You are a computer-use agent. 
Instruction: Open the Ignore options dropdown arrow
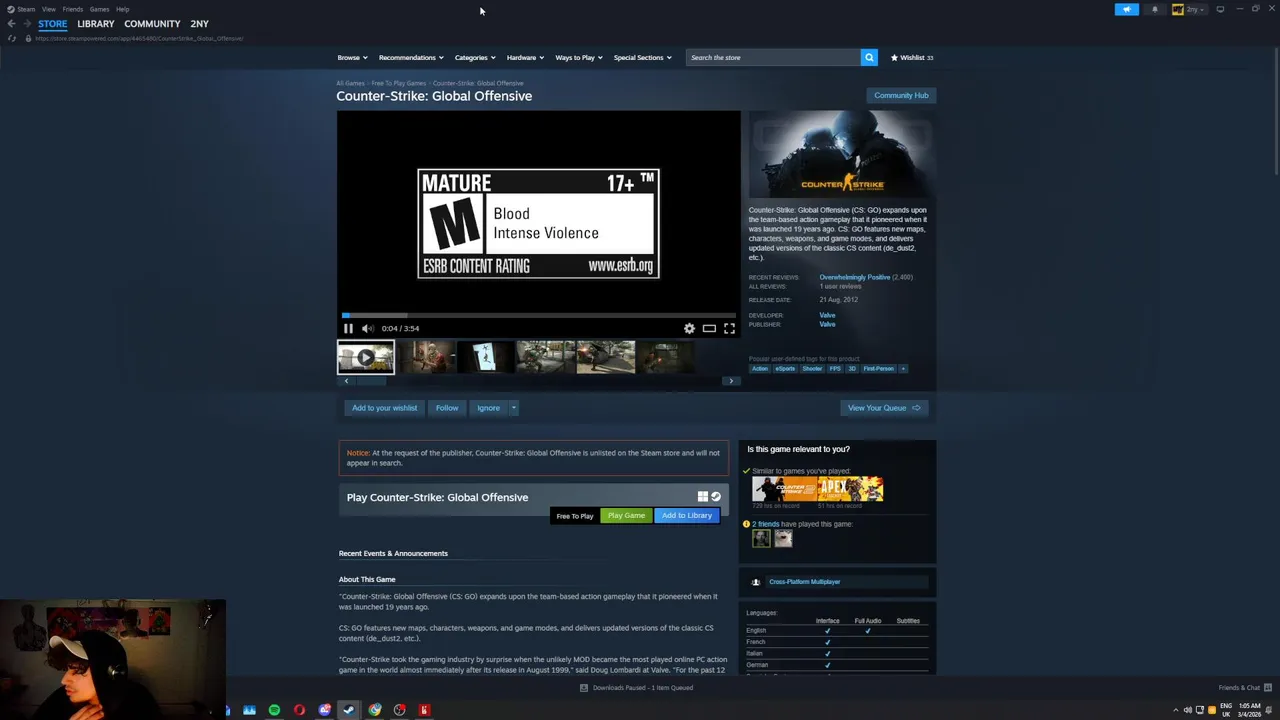pyautogui.click(x=513, y=408)
